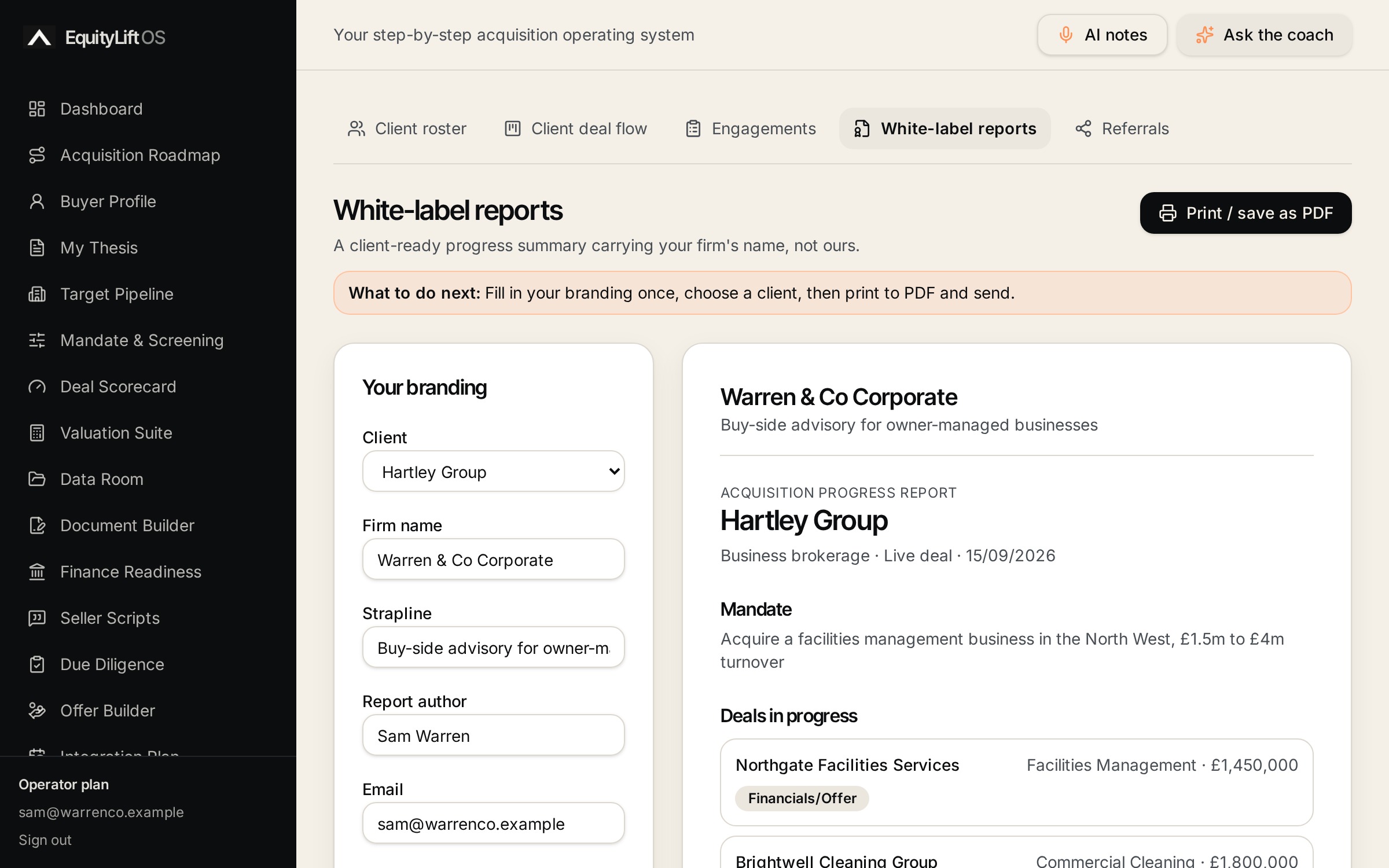This screenshot has height=868, width=1389.
Task: Click the White-label reports file icon
Action: pos(862,128)
